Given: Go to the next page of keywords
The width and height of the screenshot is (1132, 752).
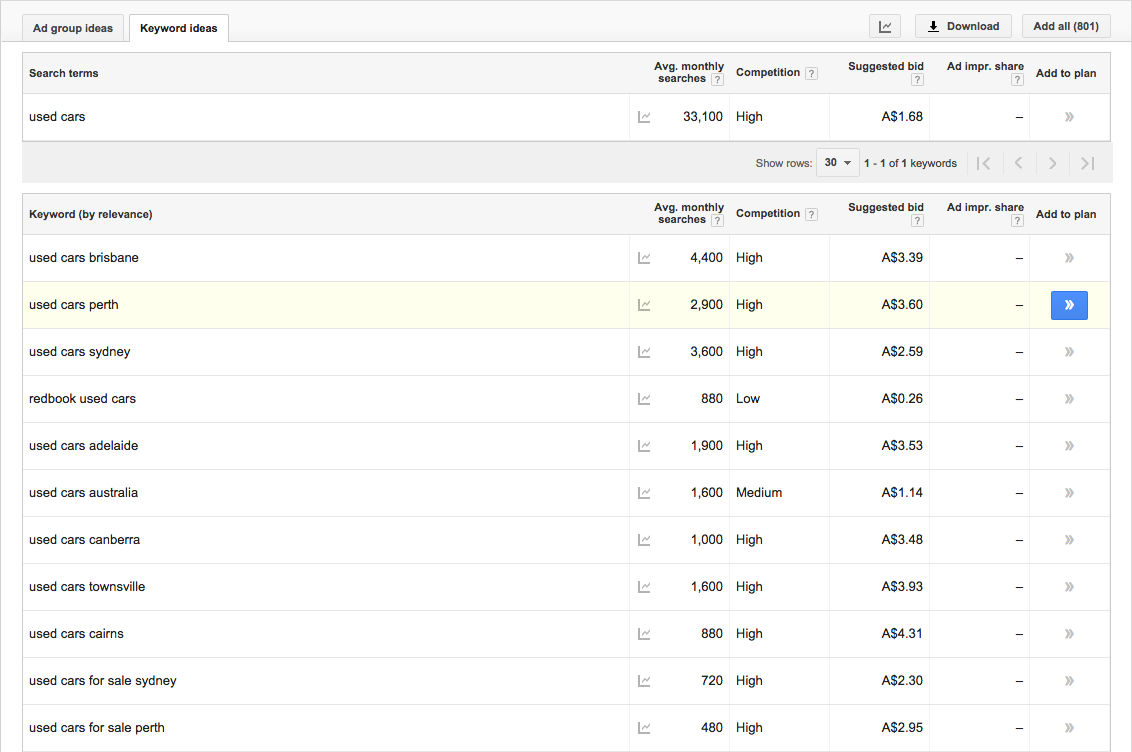Looking at the screenshot, I should 1052,163.
